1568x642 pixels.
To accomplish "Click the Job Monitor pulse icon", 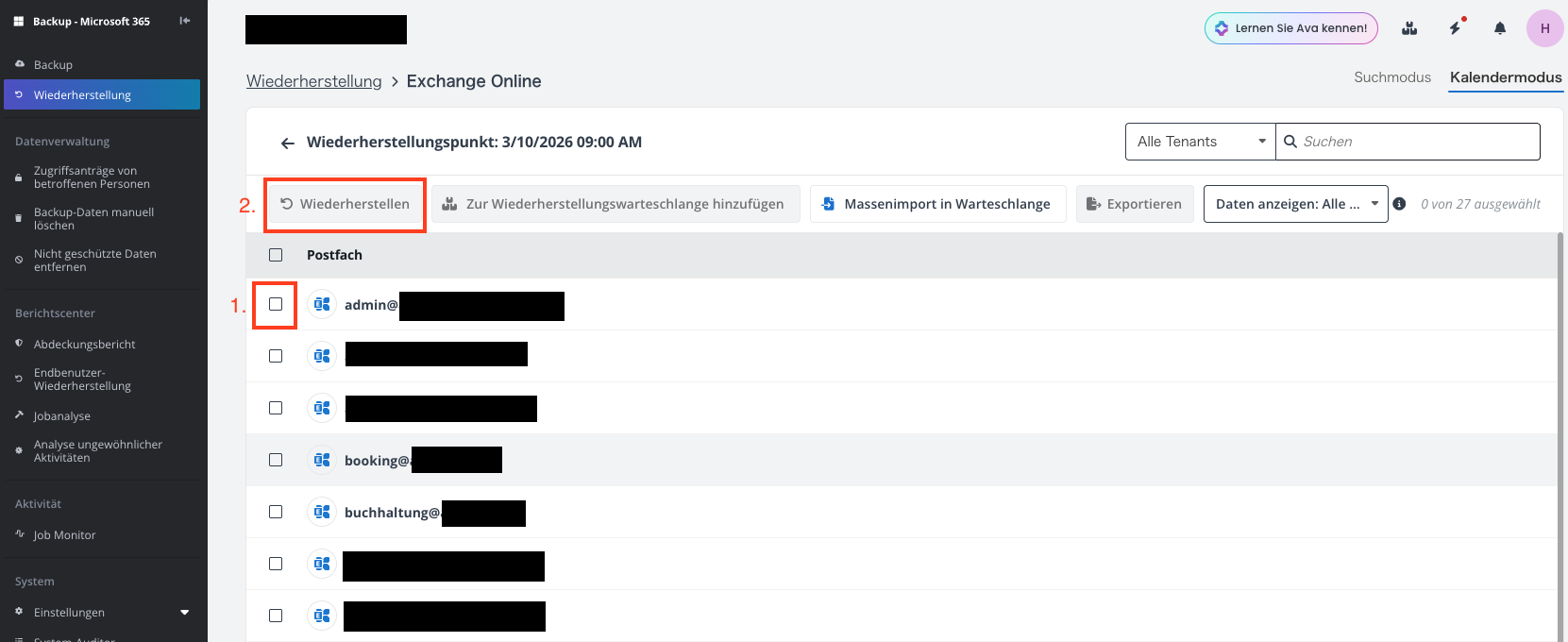I will [19, 534].
